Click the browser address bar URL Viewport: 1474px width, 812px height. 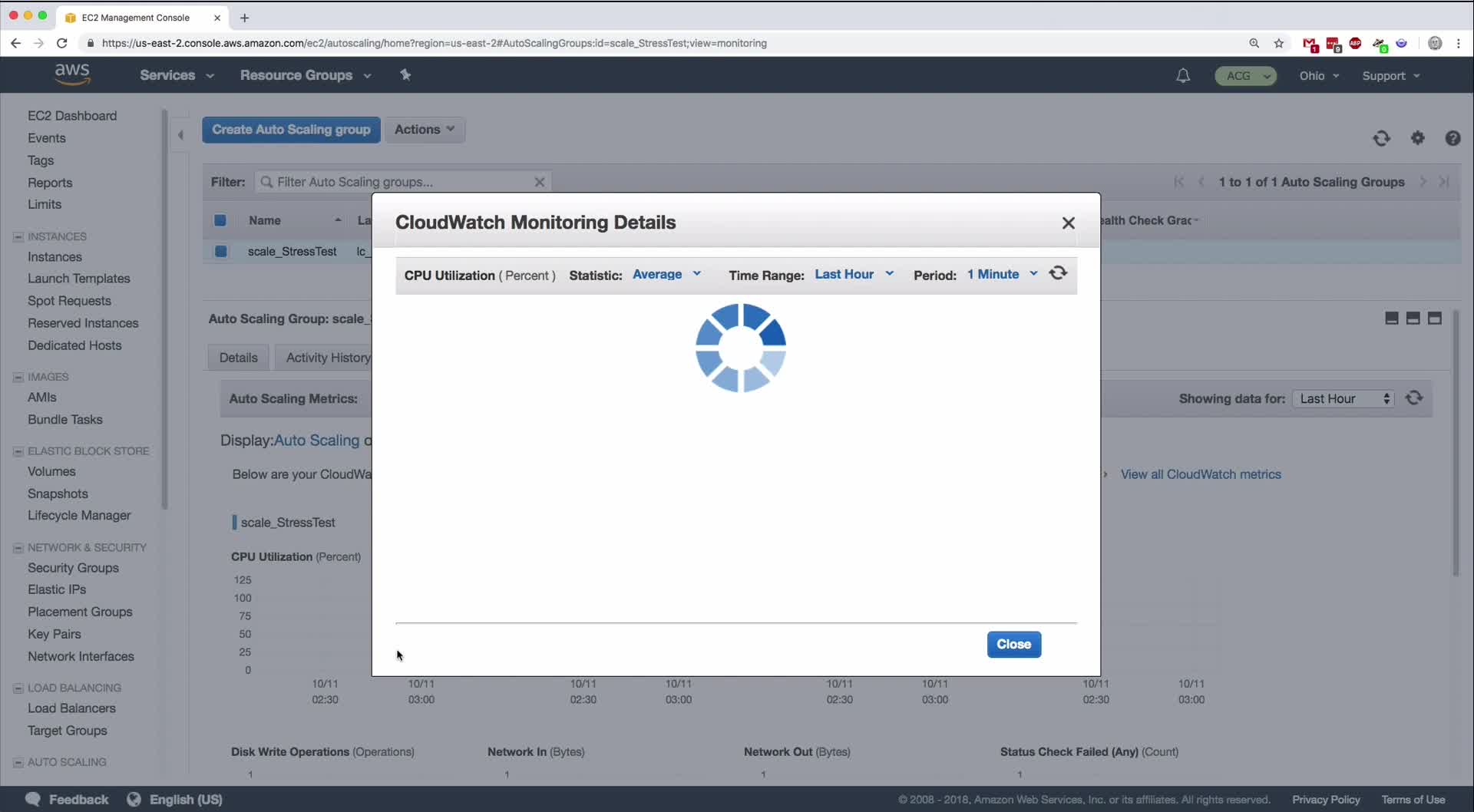434,43
